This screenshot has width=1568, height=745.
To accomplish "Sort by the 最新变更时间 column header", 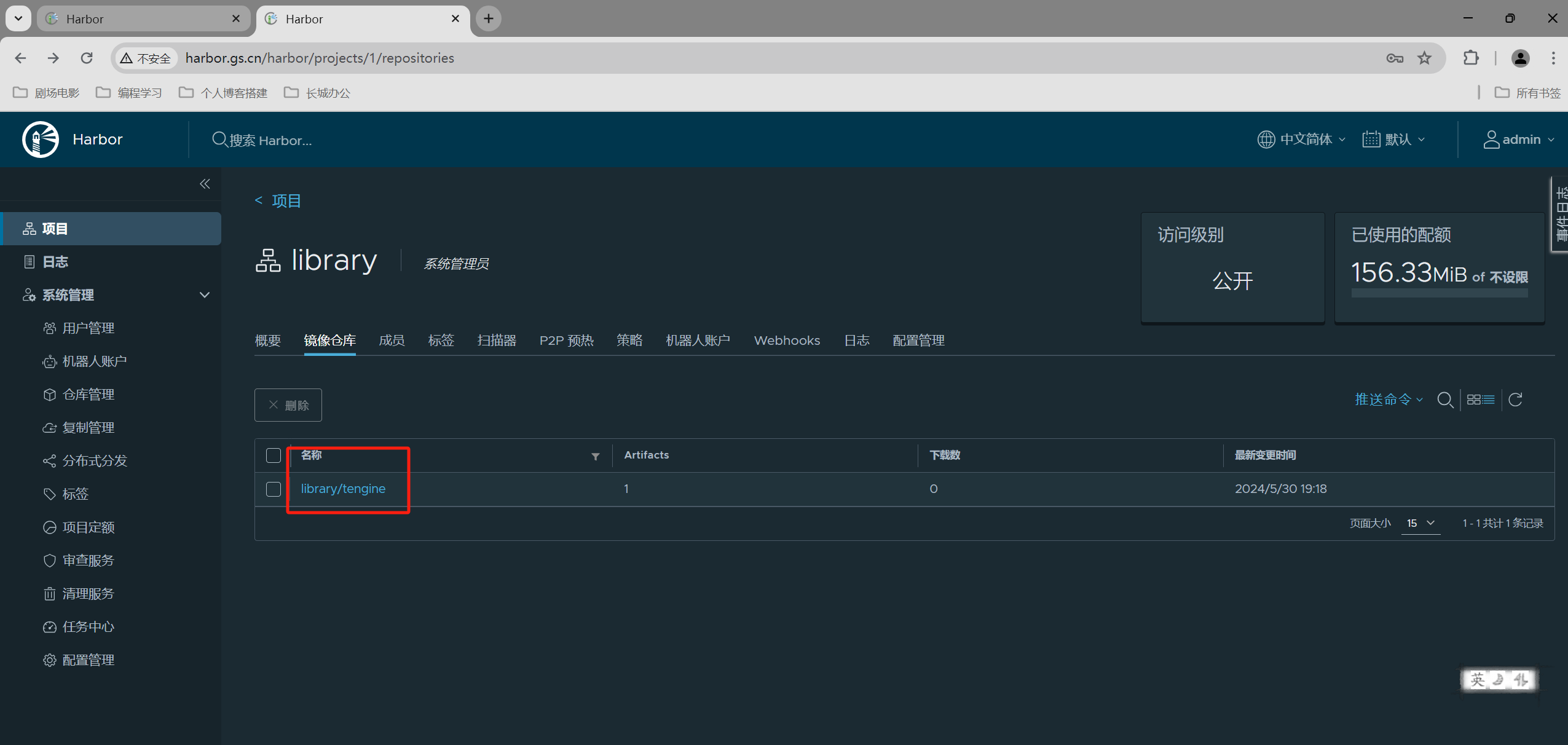I will point(1266,455).
